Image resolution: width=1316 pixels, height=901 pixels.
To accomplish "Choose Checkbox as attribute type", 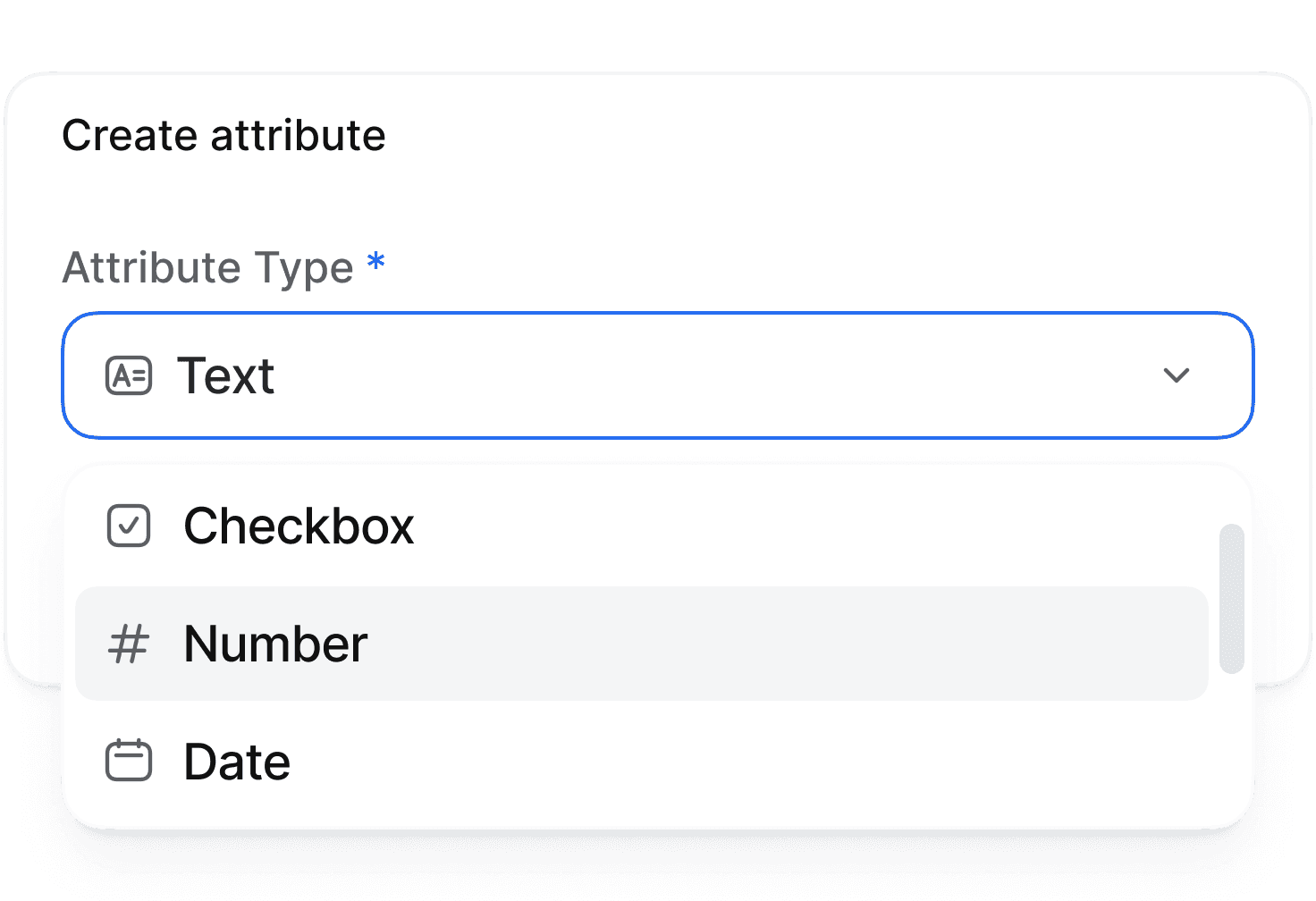I will [299, 526].
